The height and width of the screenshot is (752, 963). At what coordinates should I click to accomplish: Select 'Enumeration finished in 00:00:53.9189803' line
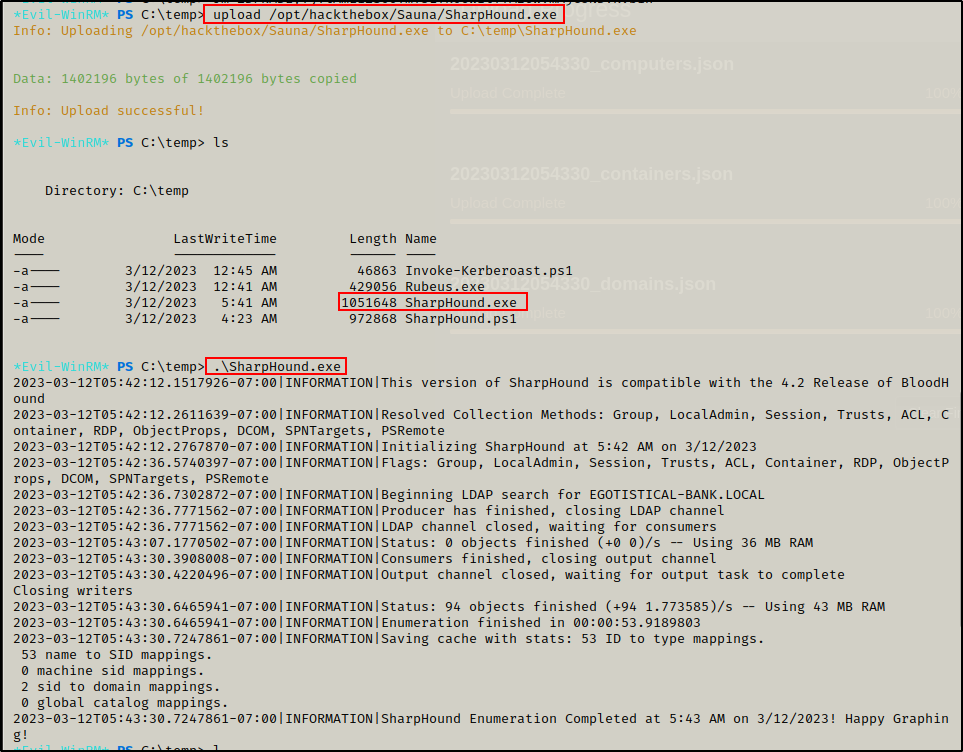point(357,622)
